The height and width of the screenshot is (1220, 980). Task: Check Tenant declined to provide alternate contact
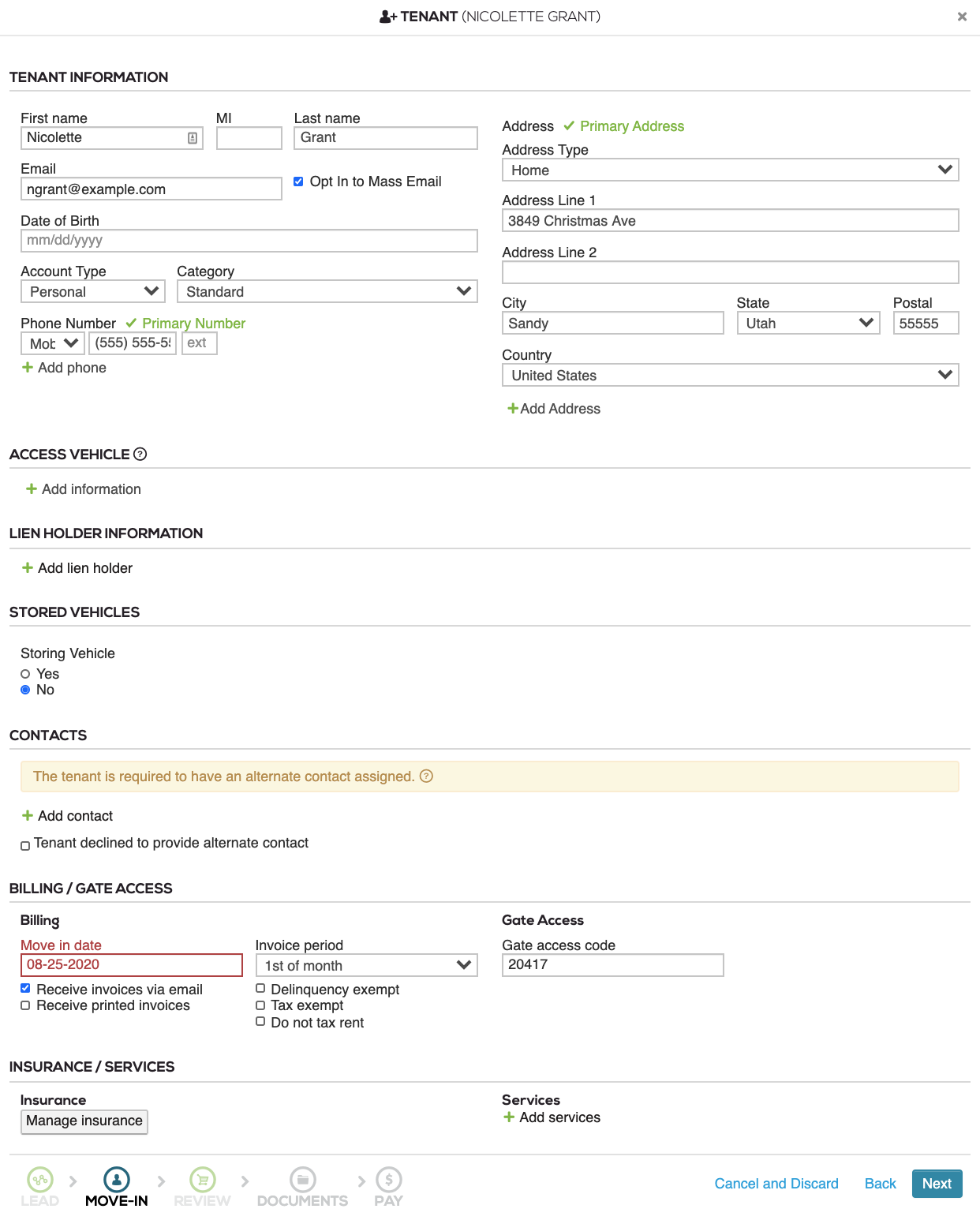coord(24,845)
